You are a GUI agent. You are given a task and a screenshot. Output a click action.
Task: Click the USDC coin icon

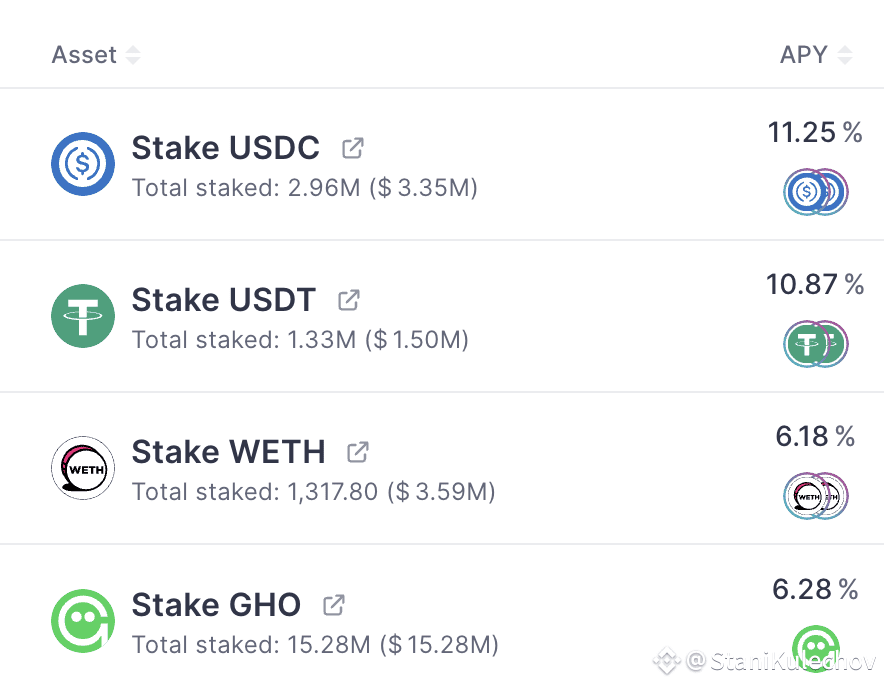coord(83,163)
